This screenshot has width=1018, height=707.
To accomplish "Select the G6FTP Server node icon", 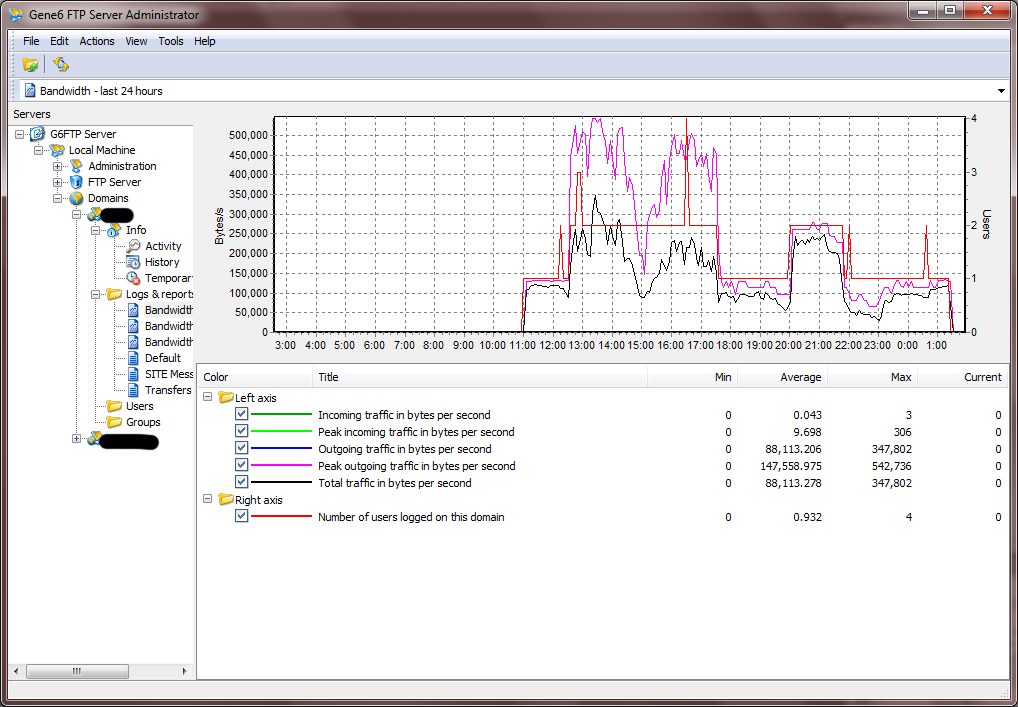I will 38,134.
